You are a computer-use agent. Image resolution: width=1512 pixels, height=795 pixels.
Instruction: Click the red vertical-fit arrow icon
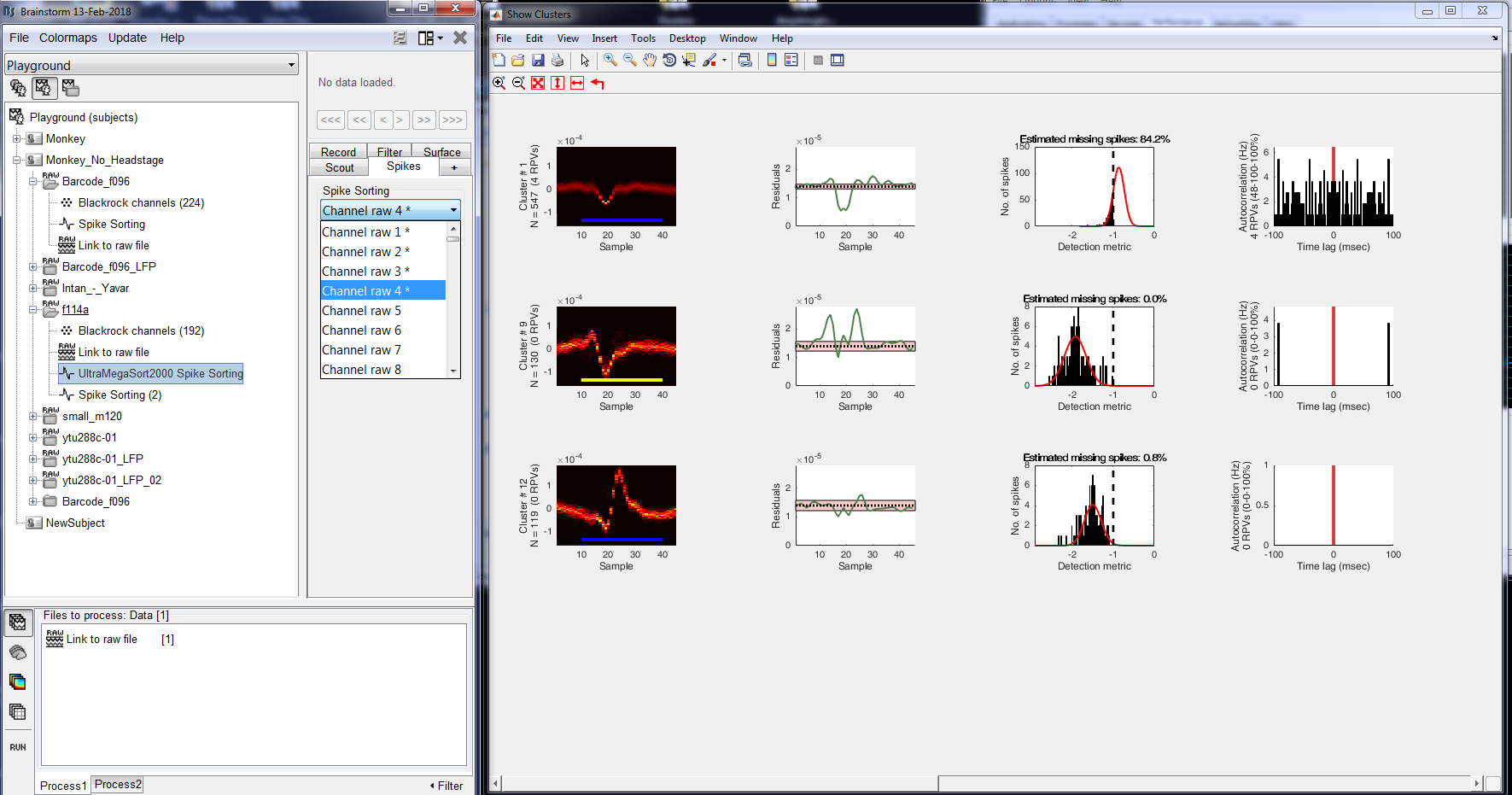pyautogui.click(x=558, y=83)
